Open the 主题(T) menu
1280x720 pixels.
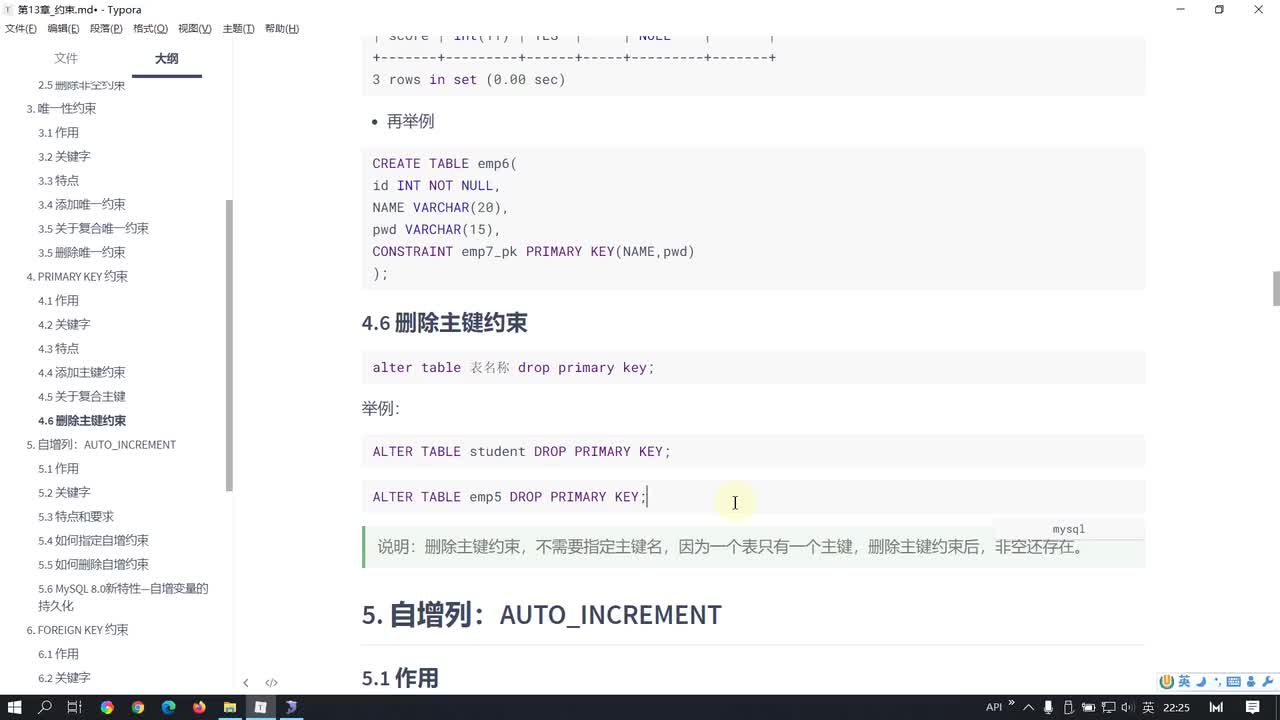238,28
